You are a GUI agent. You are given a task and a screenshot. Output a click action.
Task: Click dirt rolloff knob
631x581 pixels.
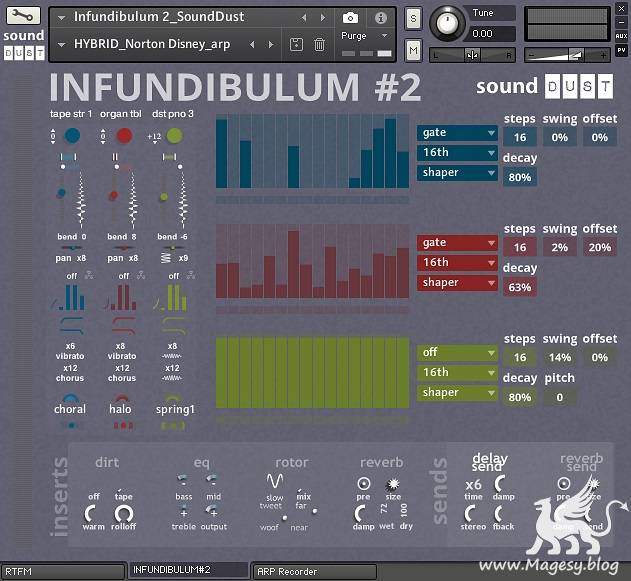tap(124, 513)
